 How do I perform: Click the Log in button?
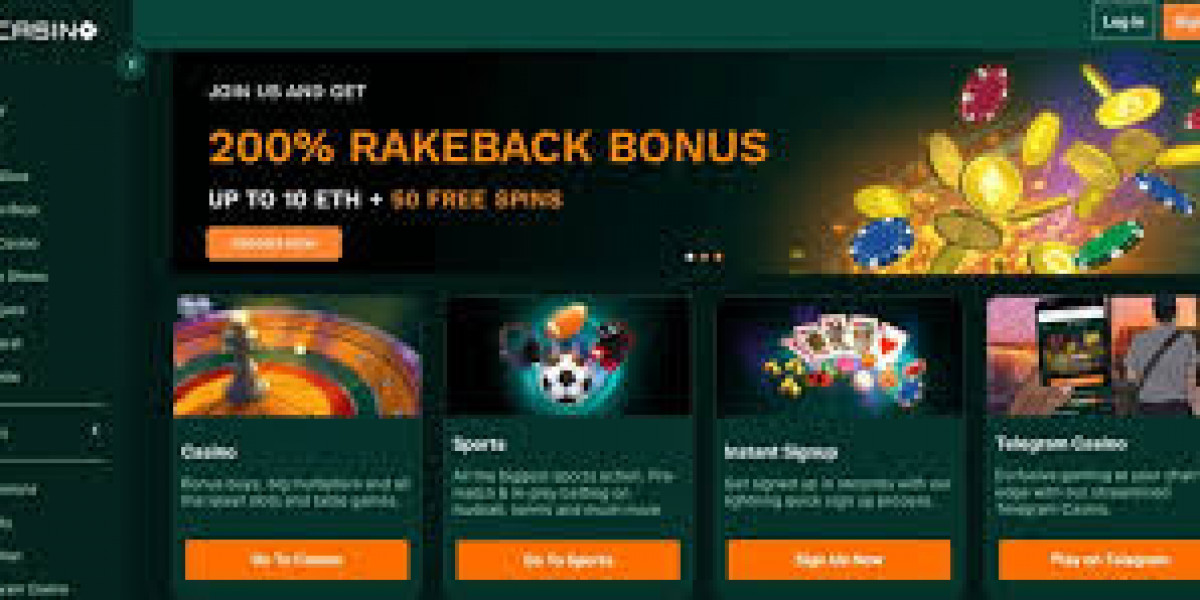point(1124,22)
